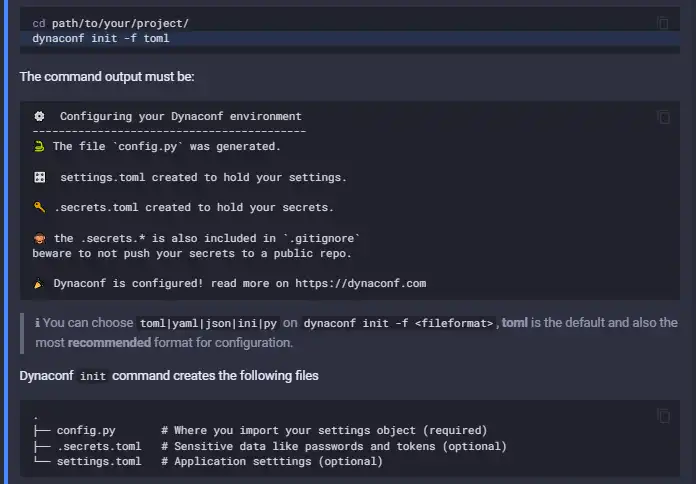Click the monkey emoji beside .gitignore line
696x484 pixels.
click(40, 238)
